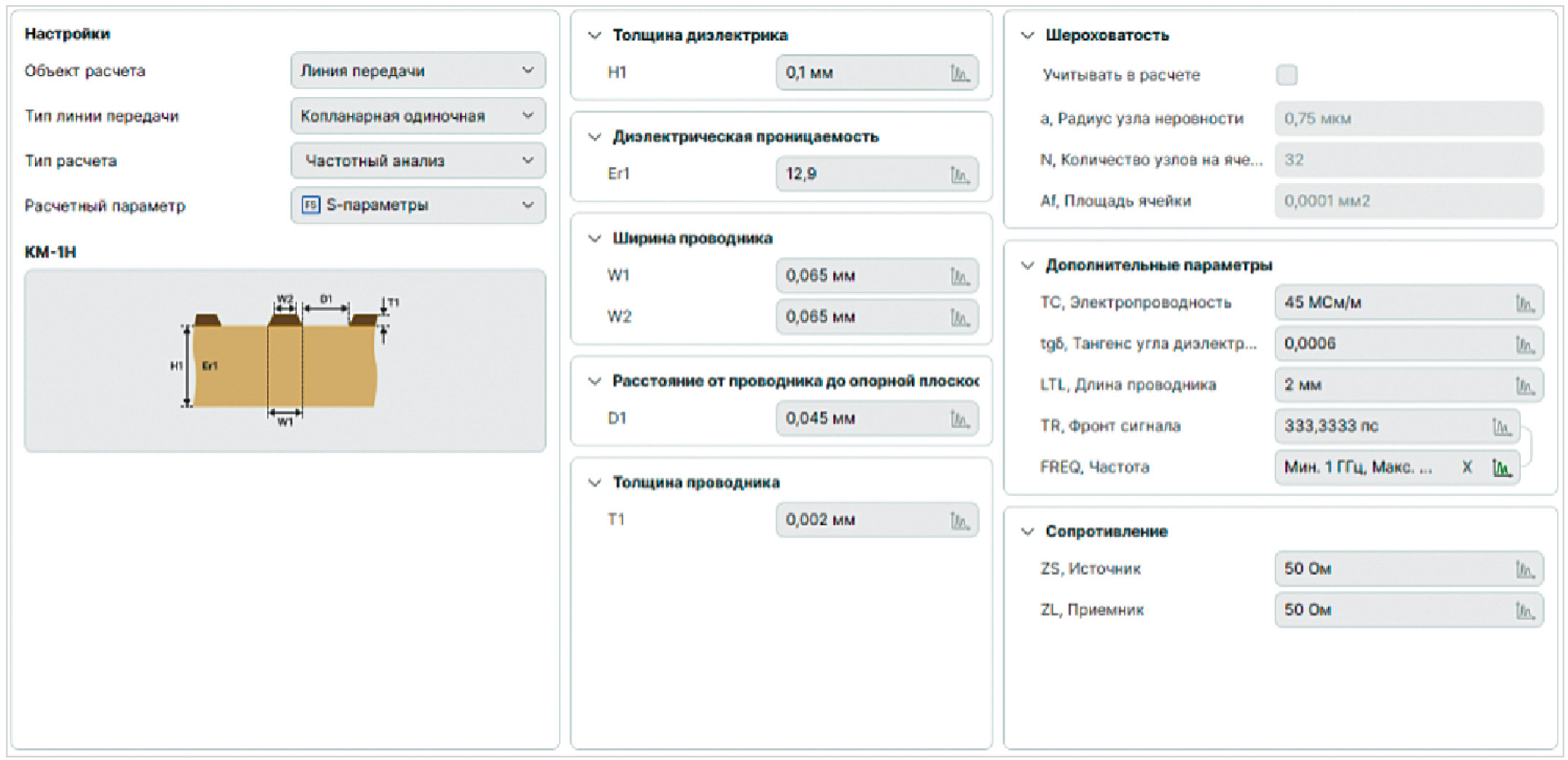
Task: Click the LTL field with 2 мм
Action: 1408,385
